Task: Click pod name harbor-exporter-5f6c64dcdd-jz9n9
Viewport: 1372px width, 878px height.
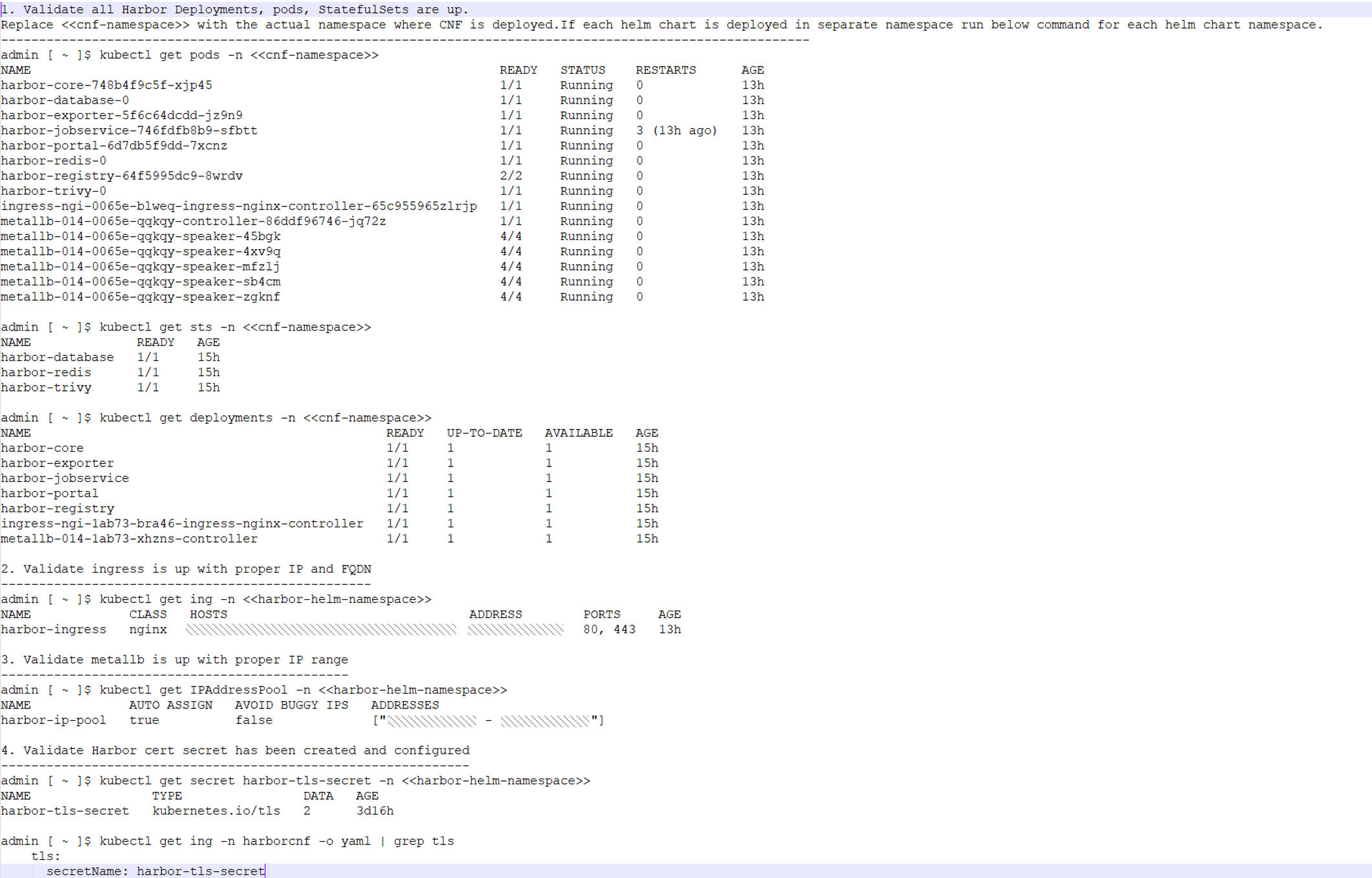Action: point(122,115)
